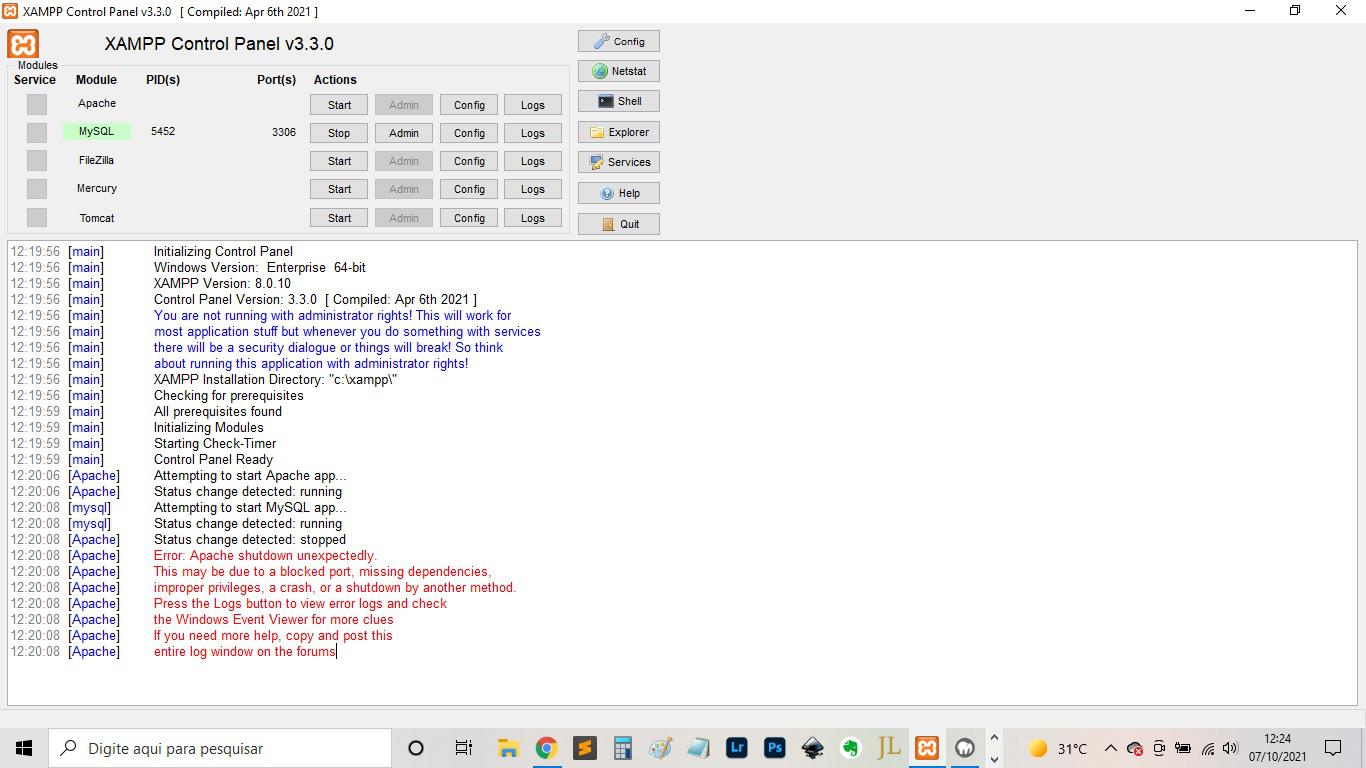Show hidden system tray icons
Viewport: 1366px width, 768px height.
1110,748
